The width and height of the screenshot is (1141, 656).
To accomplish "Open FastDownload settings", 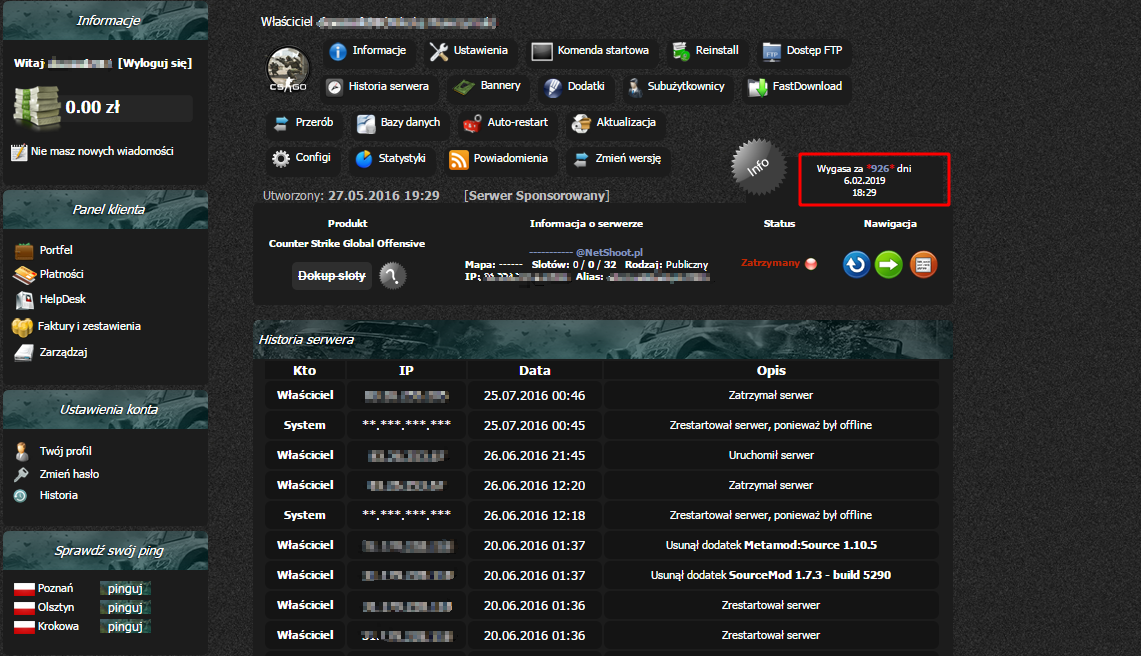I will [x=795, y=87].
